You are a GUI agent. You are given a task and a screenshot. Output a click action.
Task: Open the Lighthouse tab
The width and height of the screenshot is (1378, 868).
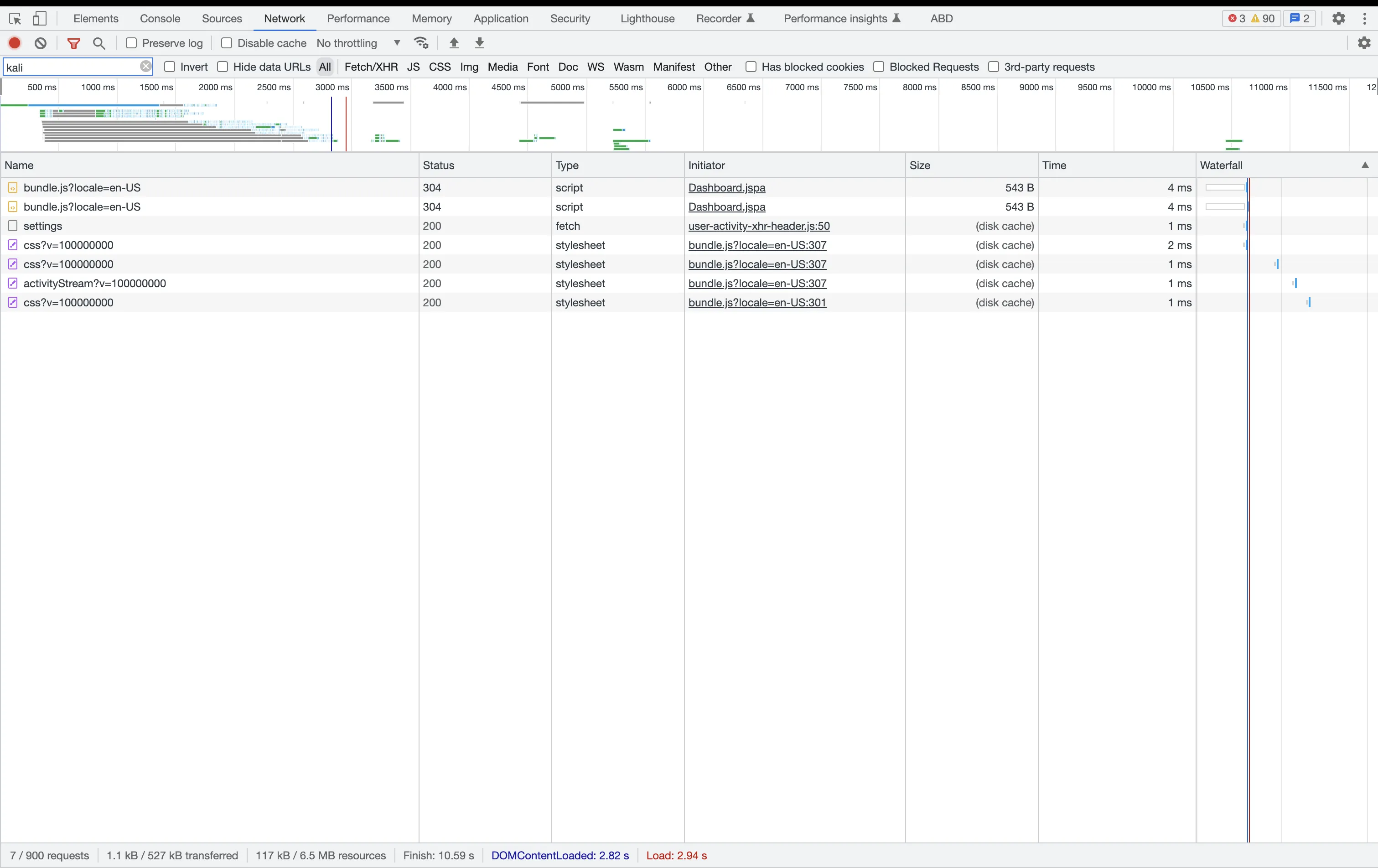coord(647,19)
